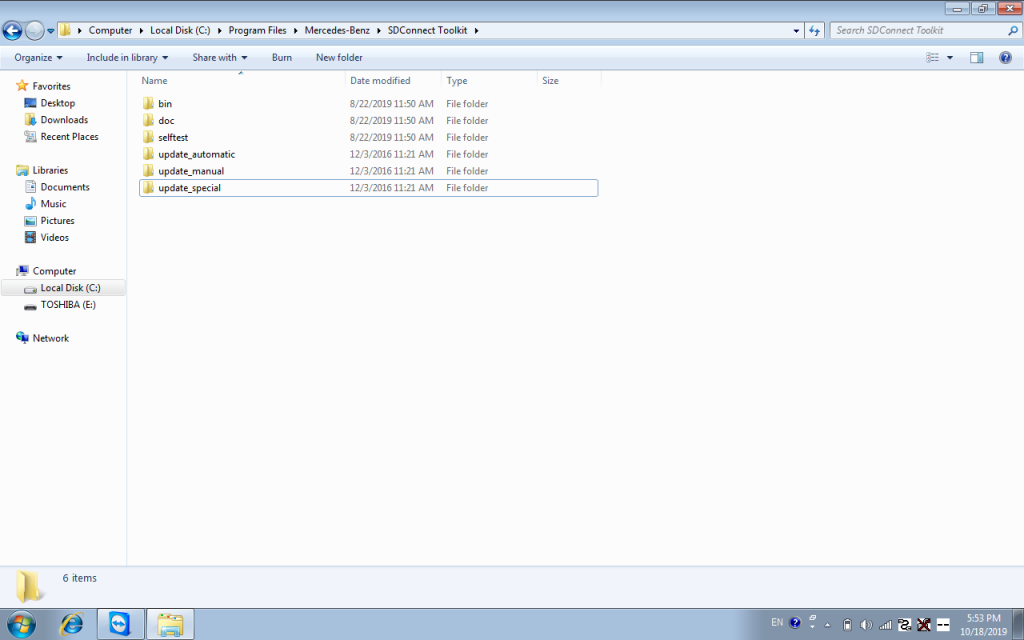Open the recent pages dropdown arrow

click(x=51, y=31)
